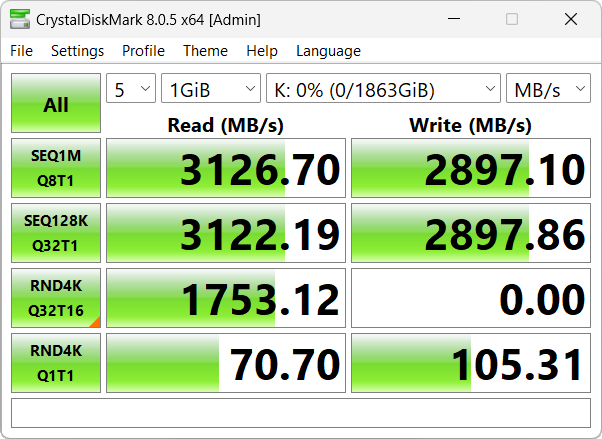The image size is (602, 439).
Task: Run all benchmarks with the All button
Action: point(56,103)
